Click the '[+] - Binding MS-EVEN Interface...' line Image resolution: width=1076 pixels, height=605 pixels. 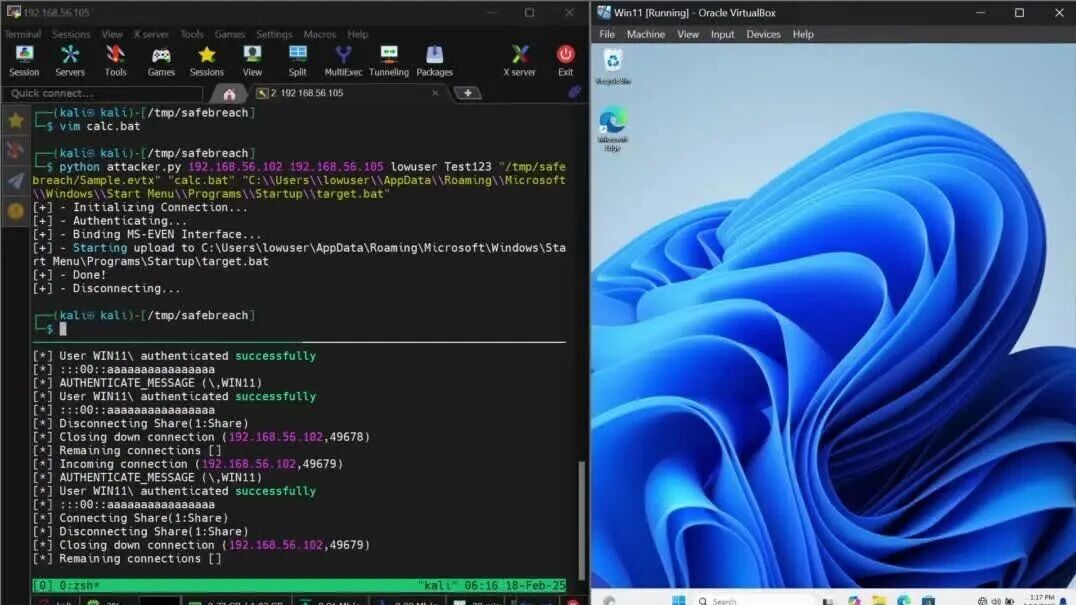(147, 235)
